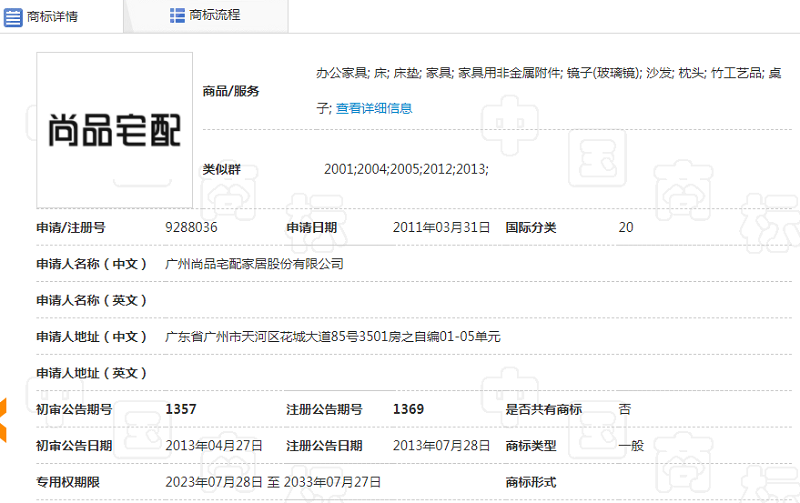Click the 申请人地址（中文） label
Screen dimensions: 800x503
pos(91,337)
